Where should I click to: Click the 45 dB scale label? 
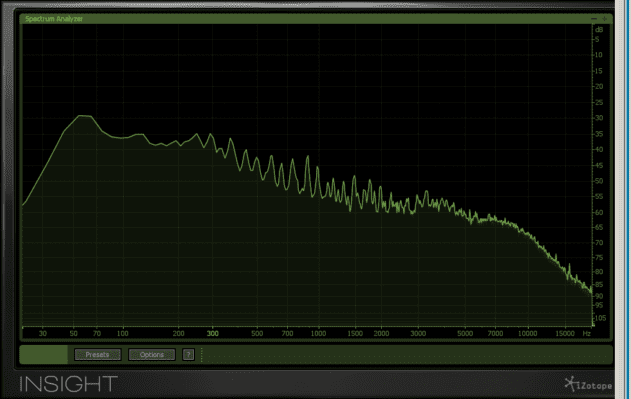599,165
